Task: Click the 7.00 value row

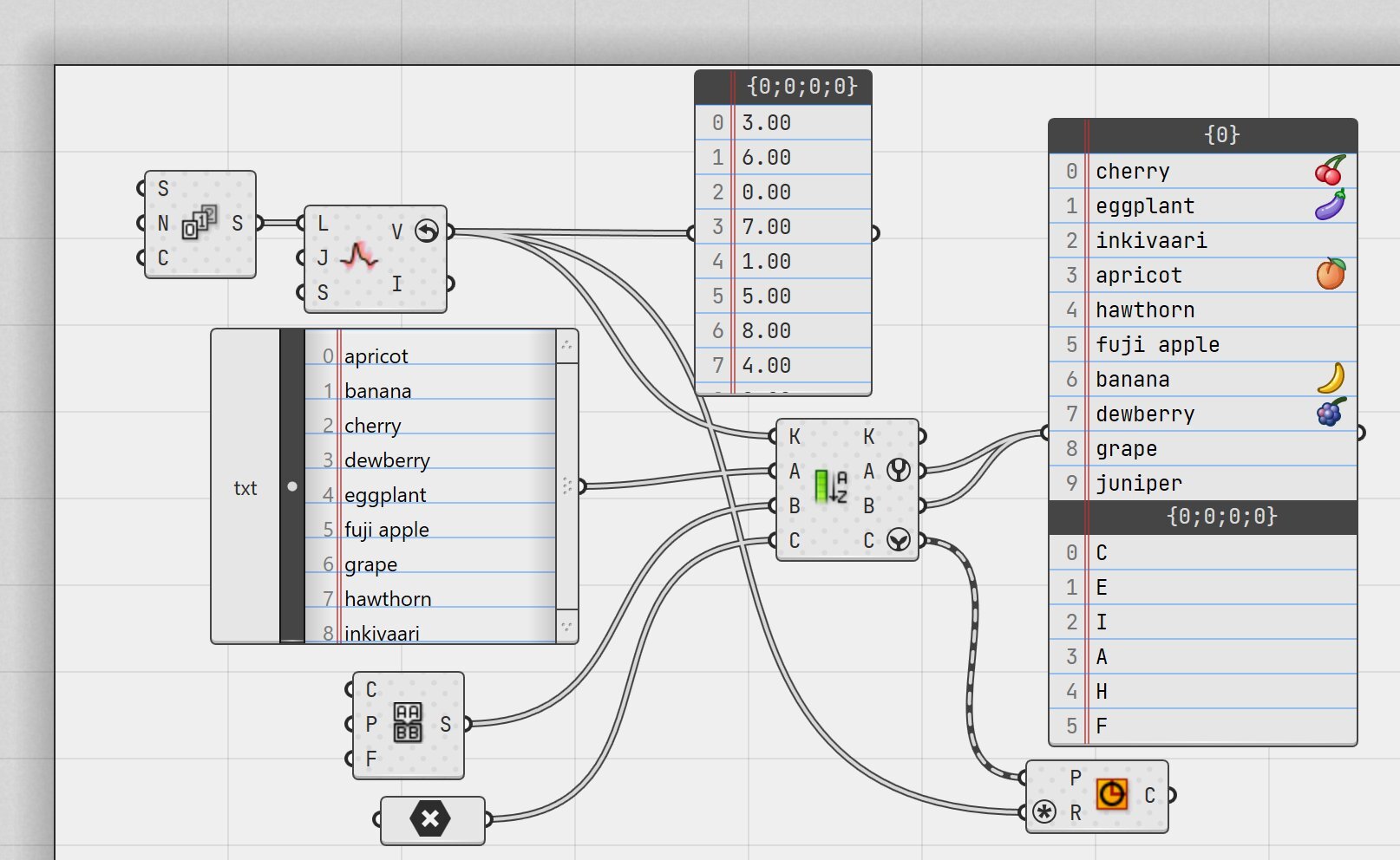Action: click(783, 227)
